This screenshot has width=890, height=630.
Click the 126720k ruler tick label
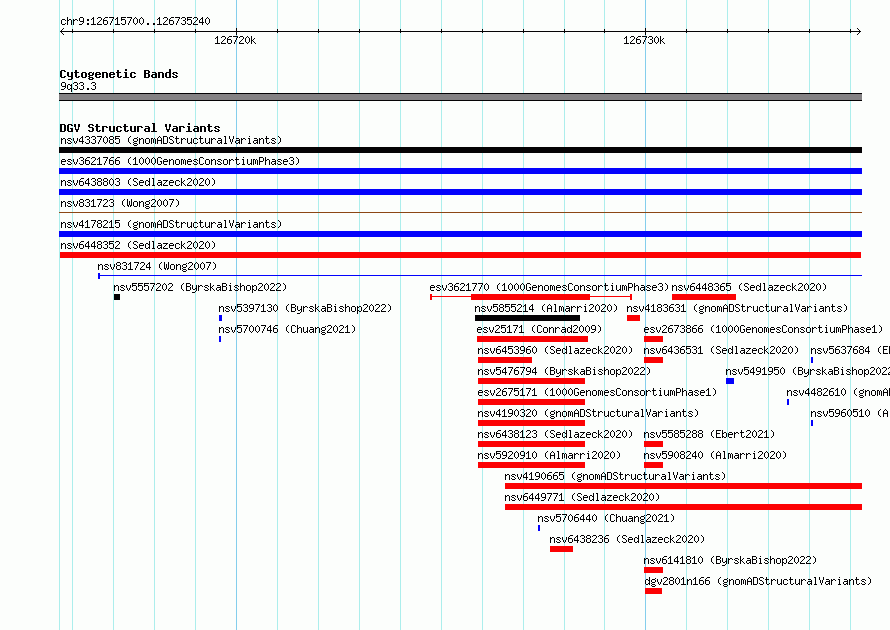(x=235, y=40)
